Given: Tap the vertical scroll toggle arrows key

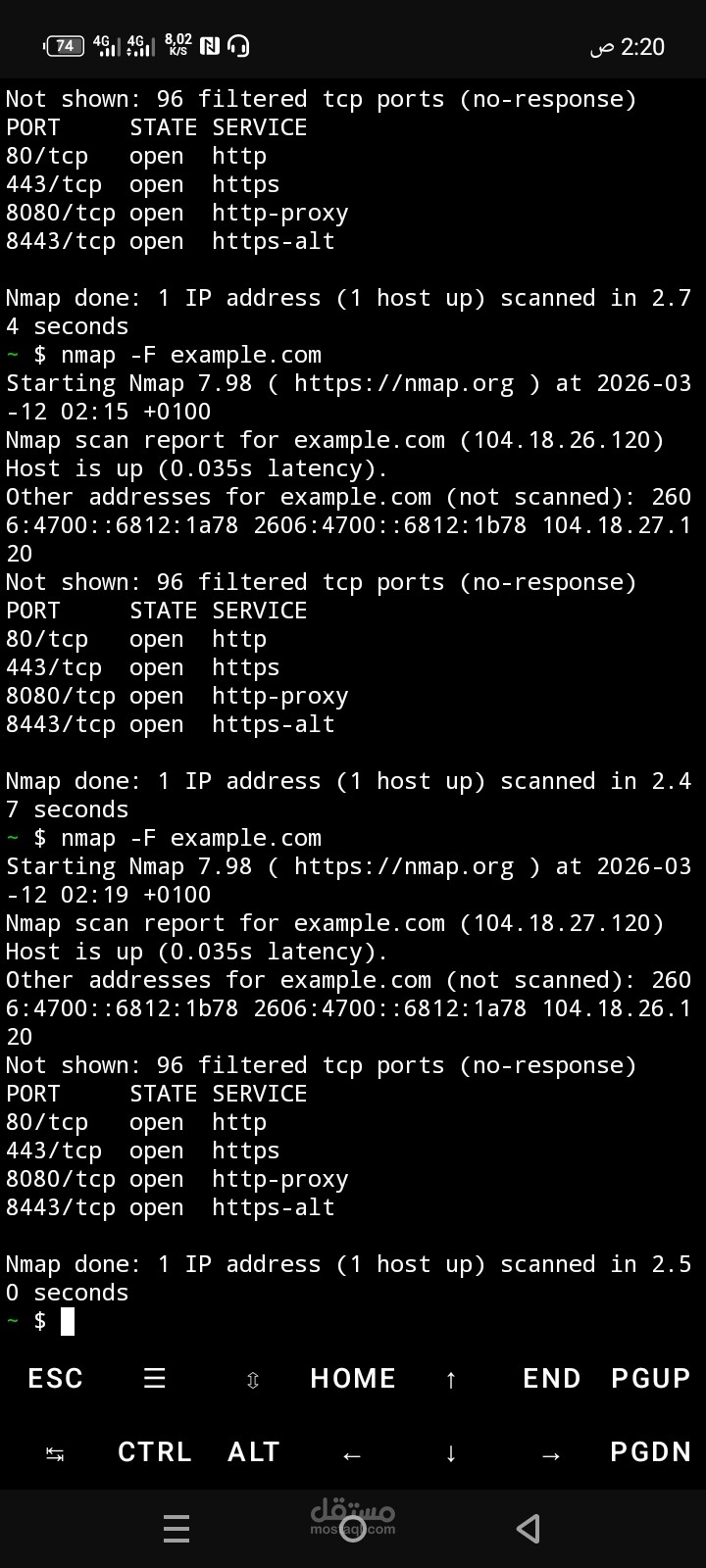Looking at the screenshot, I should point(253,1380).
